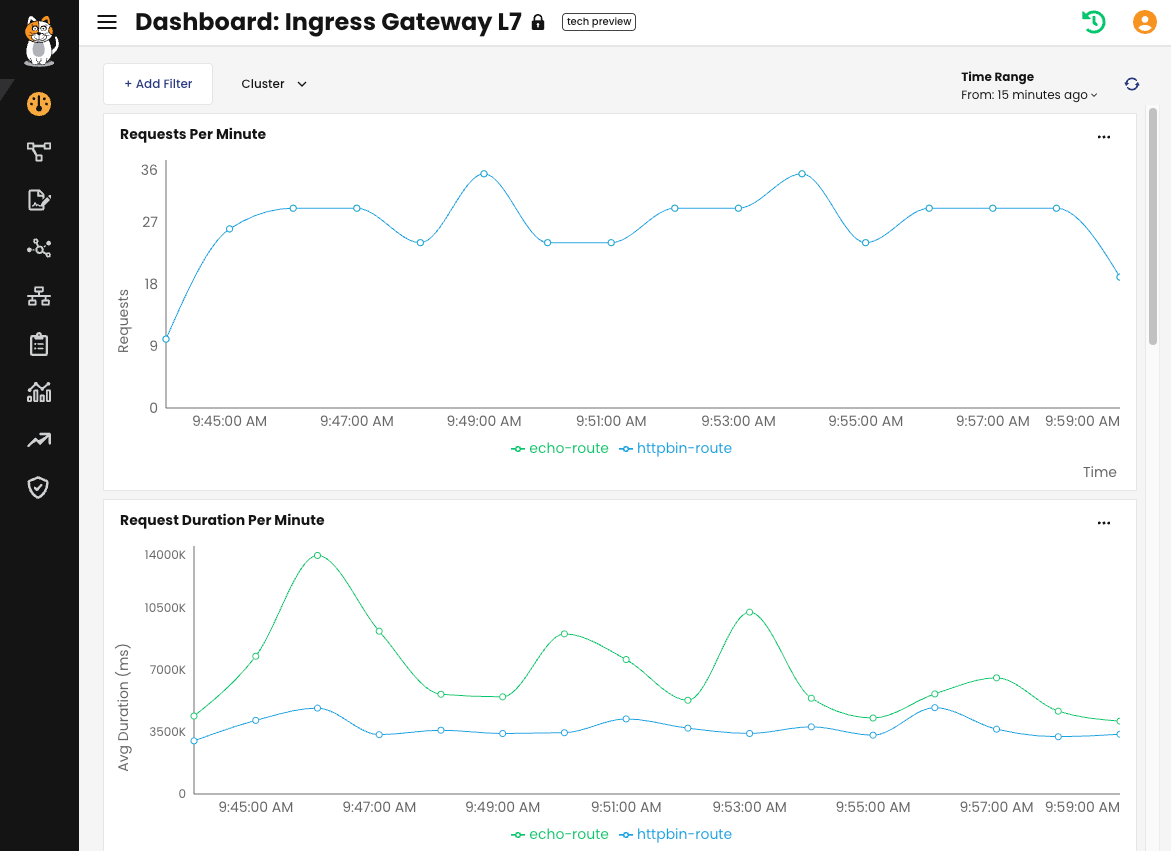
Task: Select the security shield icon in sidebar
Action: pos(38,487)
